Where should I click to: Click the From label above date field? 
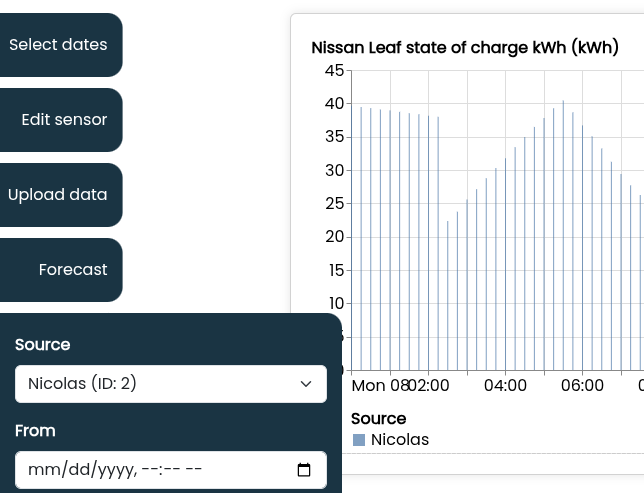point(35,431)
